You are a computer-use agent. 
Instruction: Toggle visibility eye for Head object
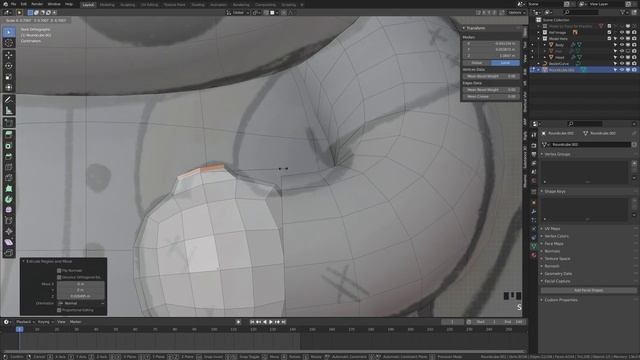point(622,58)
